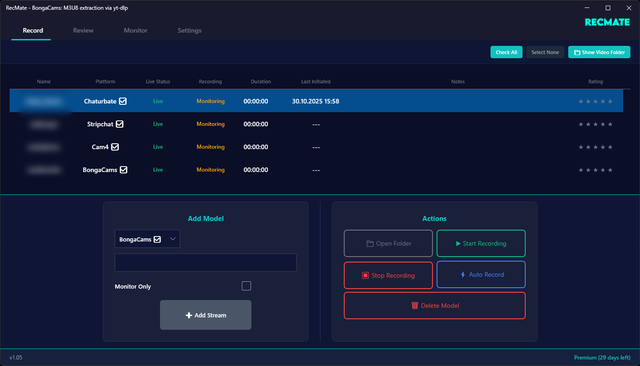Expand the platform dropdown in Add Model
Screen dimensions: 640x366
pyautogui.click(x=147, y=239)
